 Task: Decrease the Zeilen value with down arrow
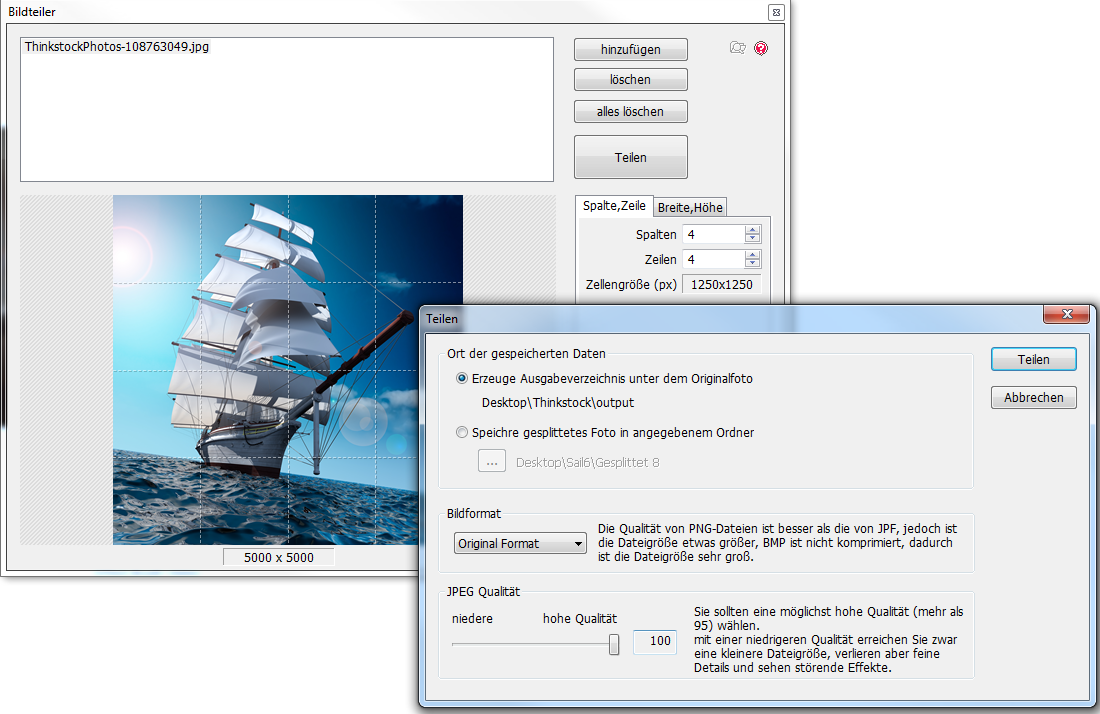(x=753, y=264)
